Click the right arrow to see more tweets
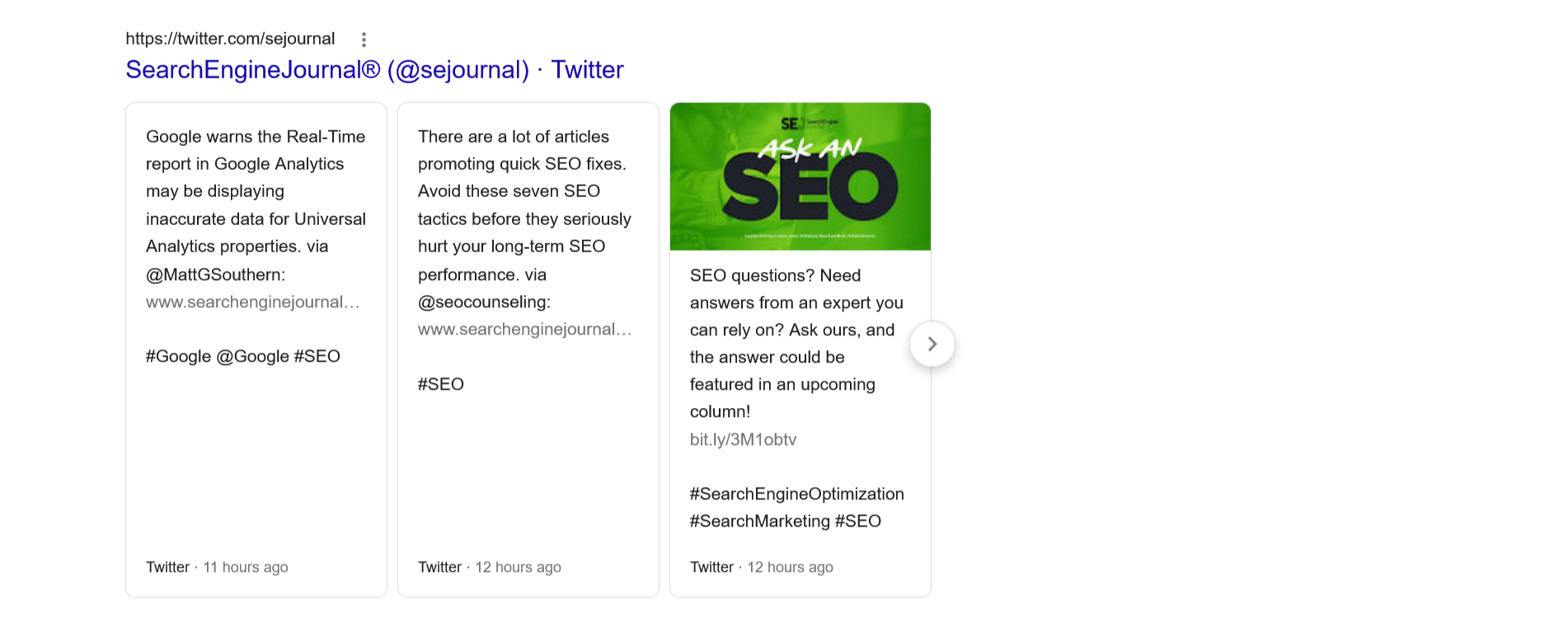The width and height of the screenshot is (1568, 633). (x=932, y=344)
